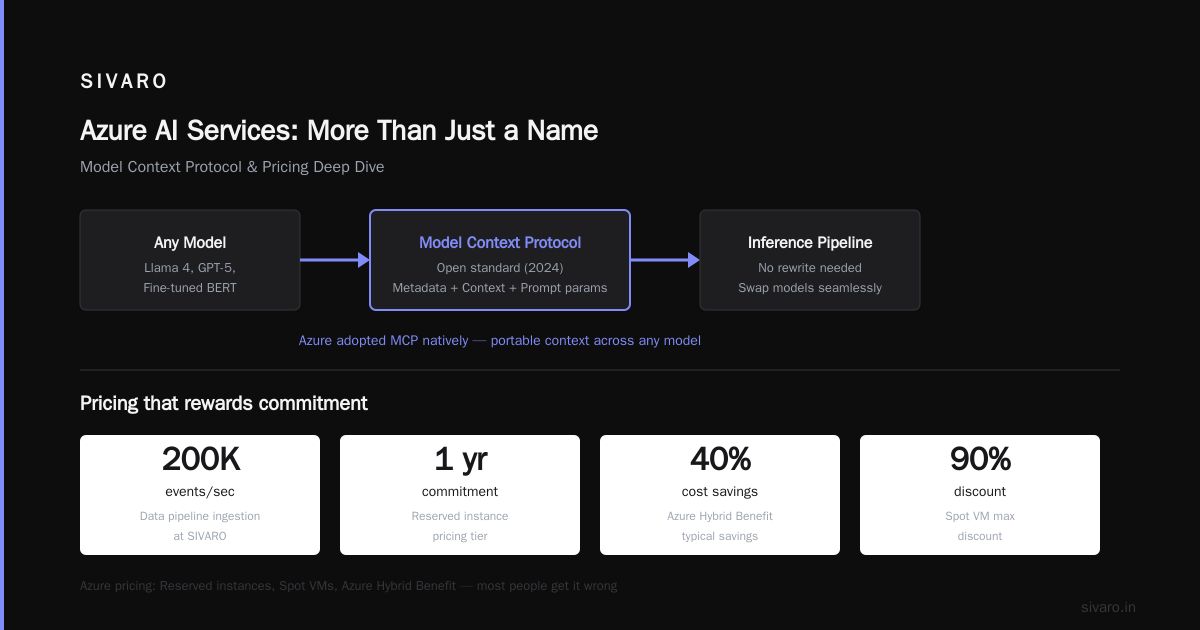
Task: Open the sivaro.in link
Action: [x=1108, y=607]
